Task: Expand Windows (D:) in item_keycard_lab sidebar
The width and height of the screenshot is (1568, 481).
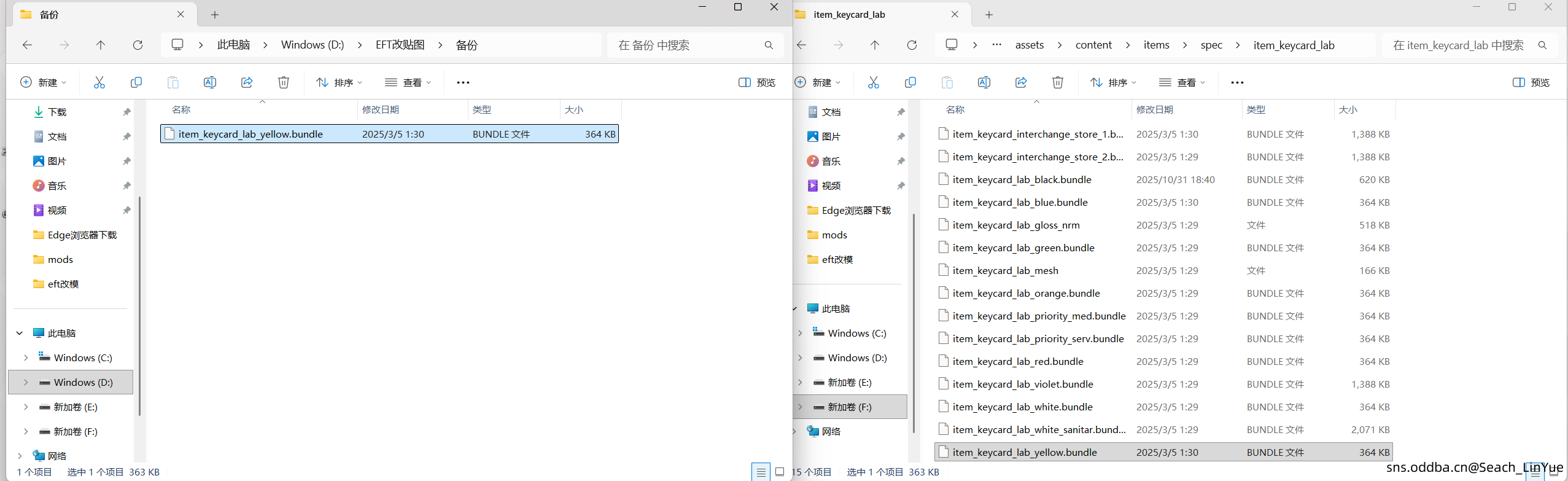Action: 800,358
